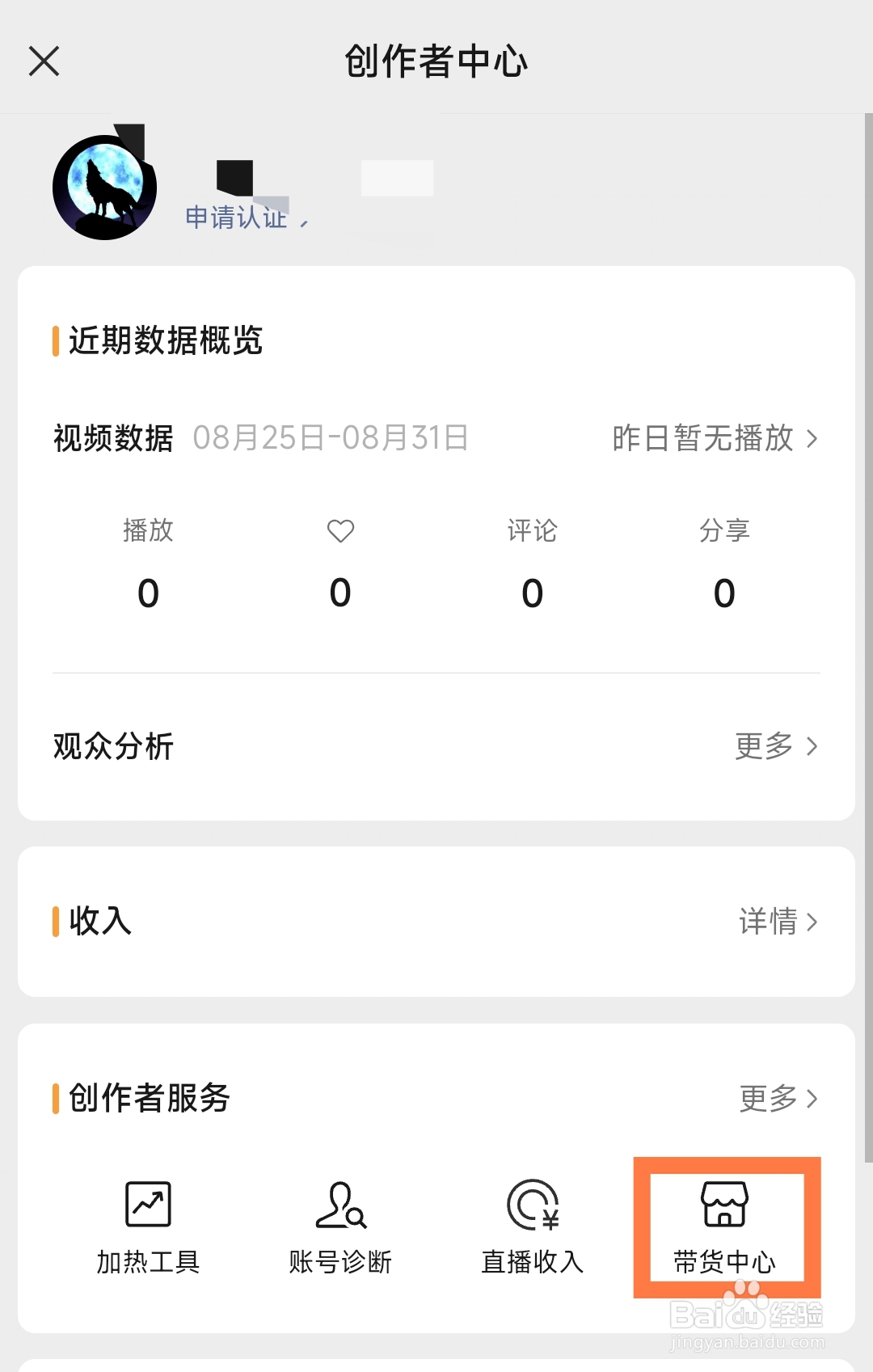
Task: Select the 收入 income section
Action: point(100,921)
